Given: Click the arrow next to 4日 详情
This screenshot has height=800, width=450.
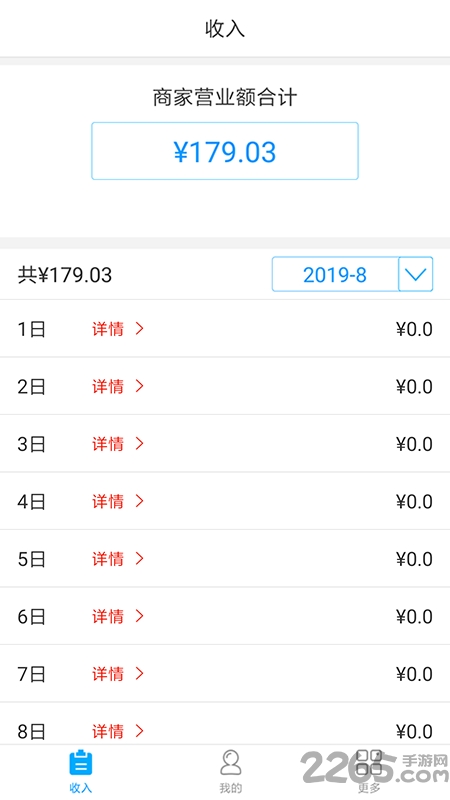Looking at the screenshot, I should (139, 502).
